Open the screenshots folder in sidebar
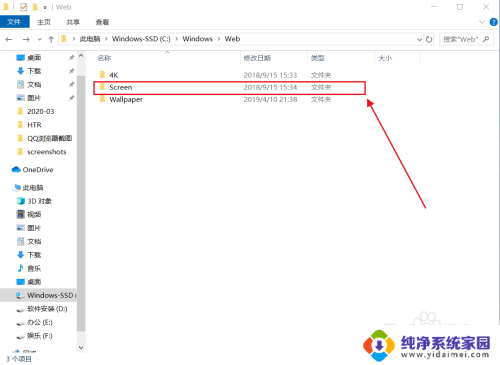 pos(47,152)
